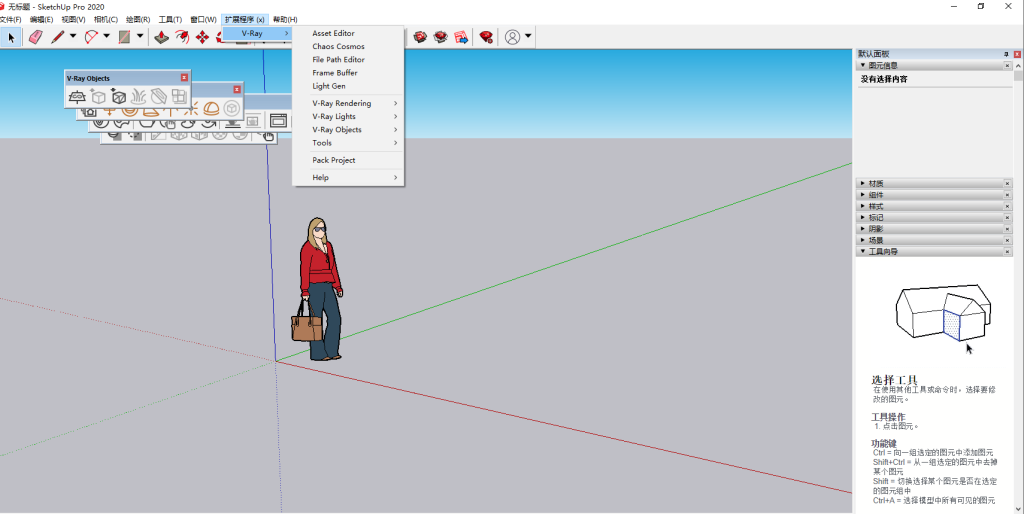The width and height of the screenshot is (1024, 514).
Task: Click the woman figure in the viewport
Action: click(321, 290)
